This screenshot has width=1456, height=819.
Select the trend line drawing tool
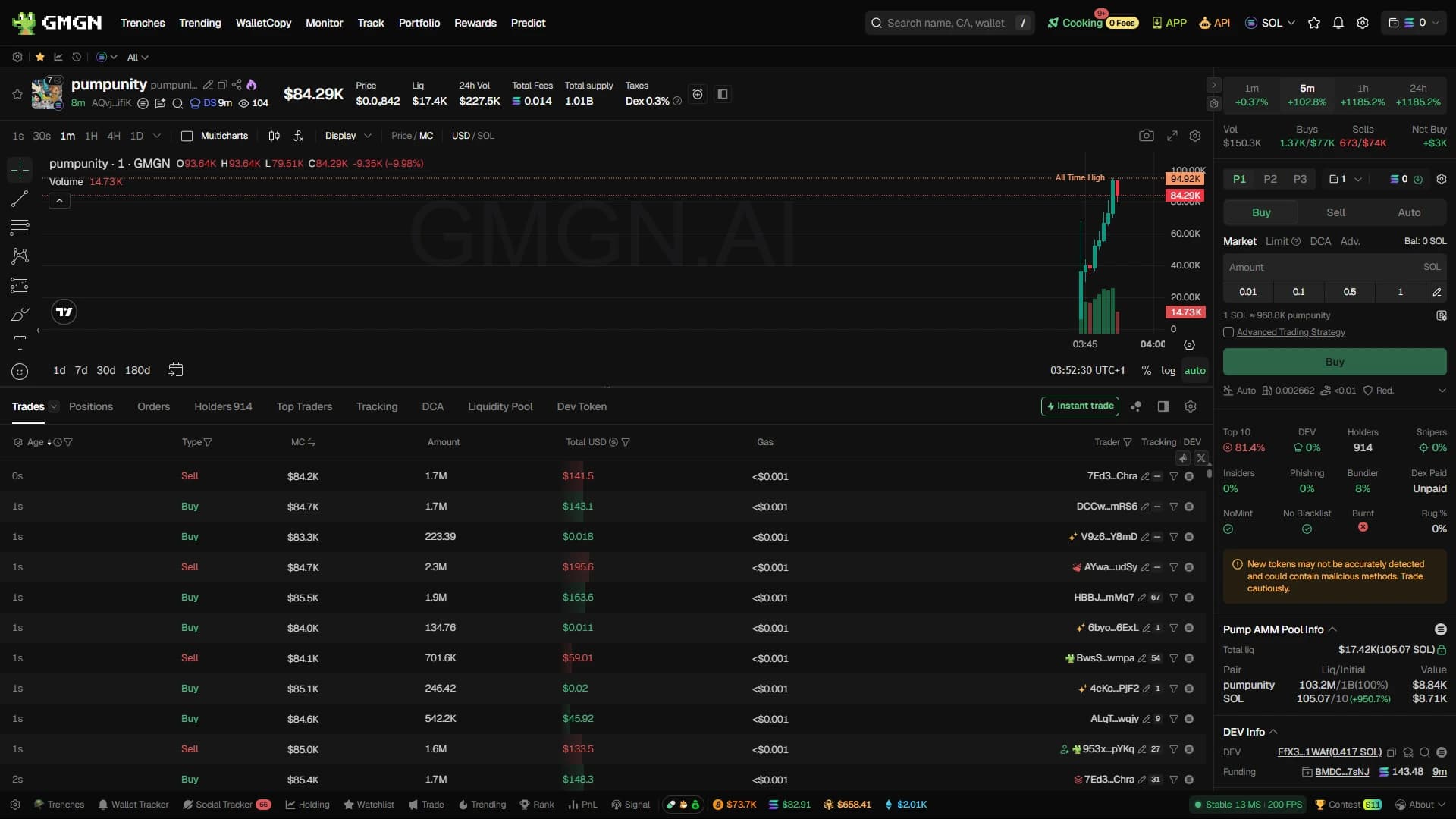(20, 199)
